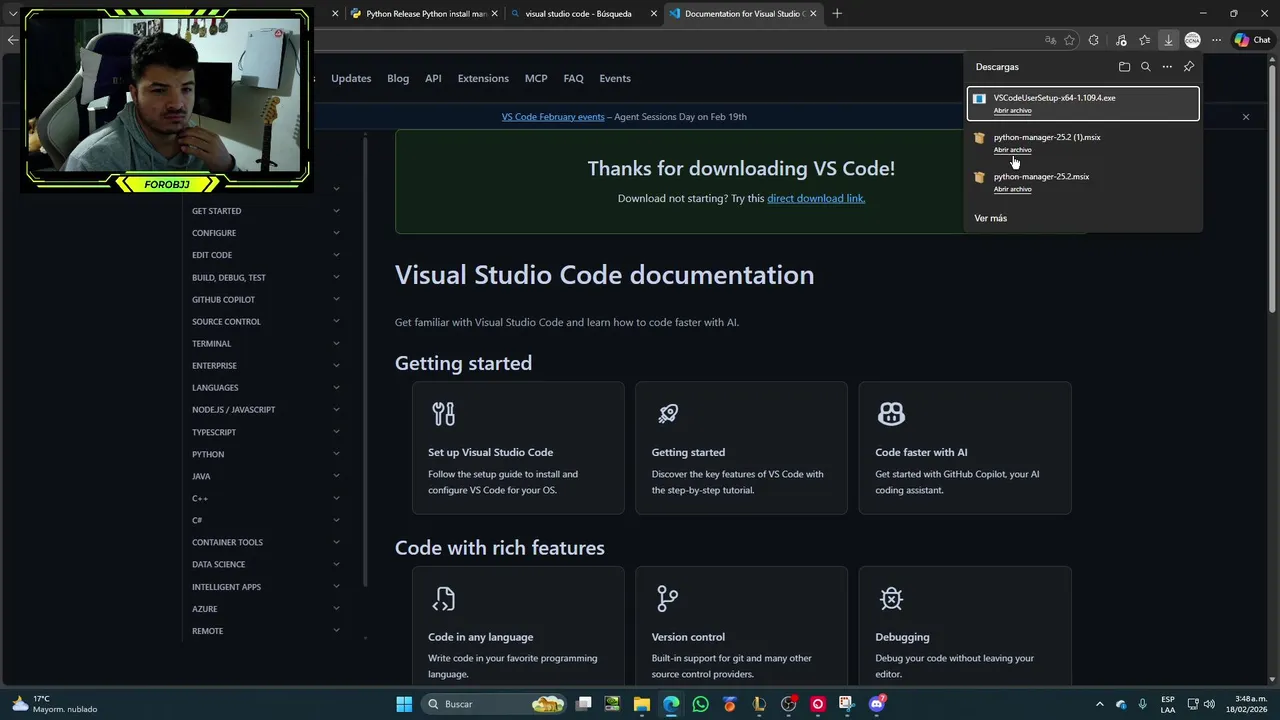This screenshot has width=1280, height=720.
Task: Close the Documentation for Visual Studio tab
Action: (x=813, y=14)
